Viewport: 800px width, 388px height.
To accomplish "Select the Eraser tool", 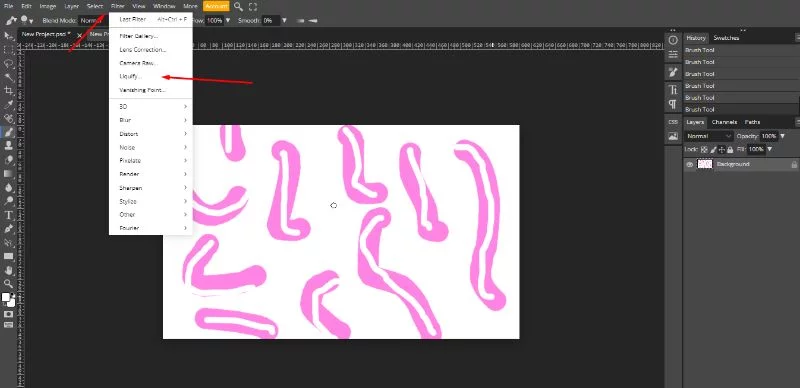I will pyautogui.click(x=9, y=160).
